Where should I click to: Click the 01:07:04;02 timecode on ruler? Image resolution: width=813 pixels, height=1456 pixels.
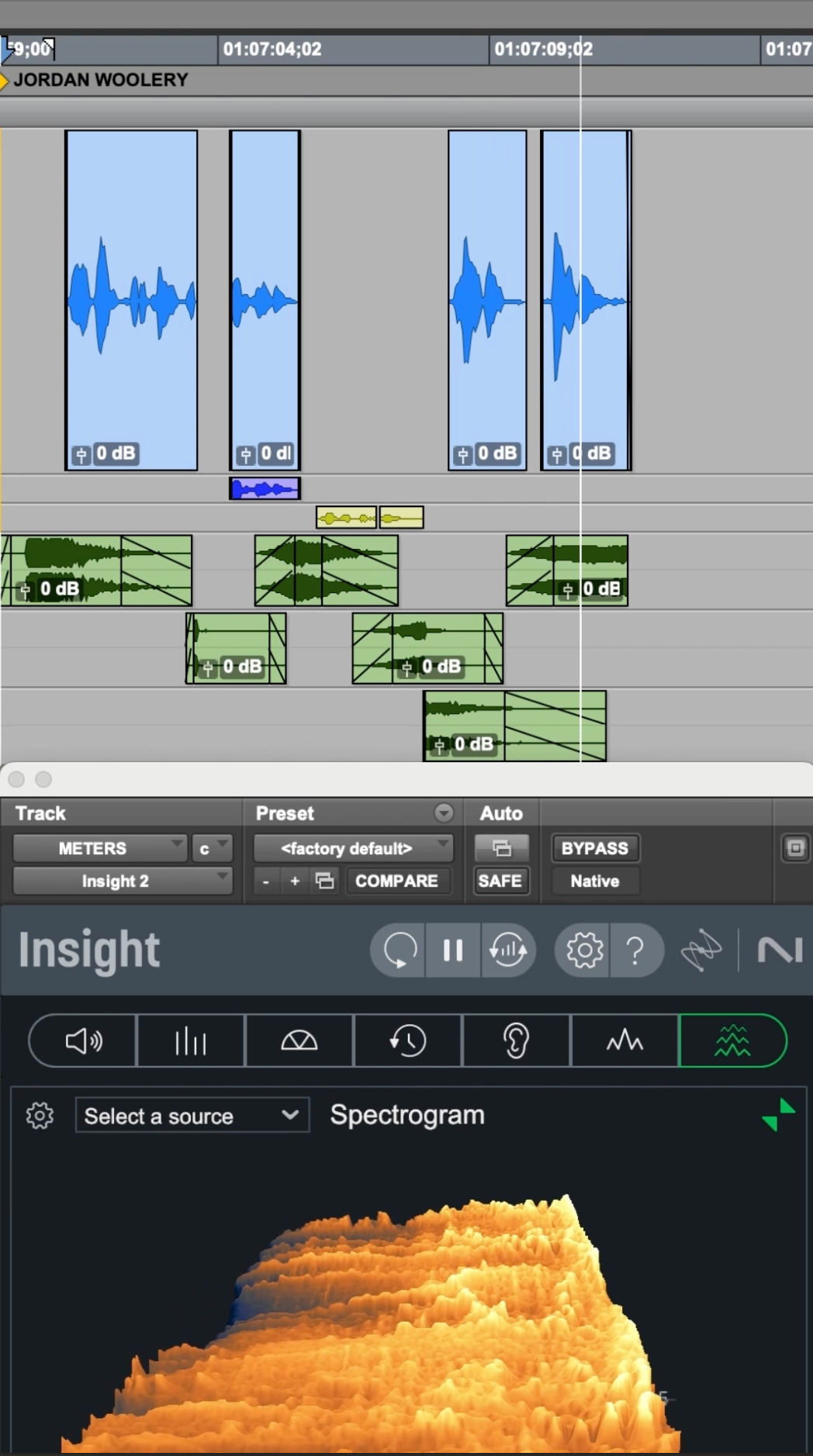click(x=272, y=49)
